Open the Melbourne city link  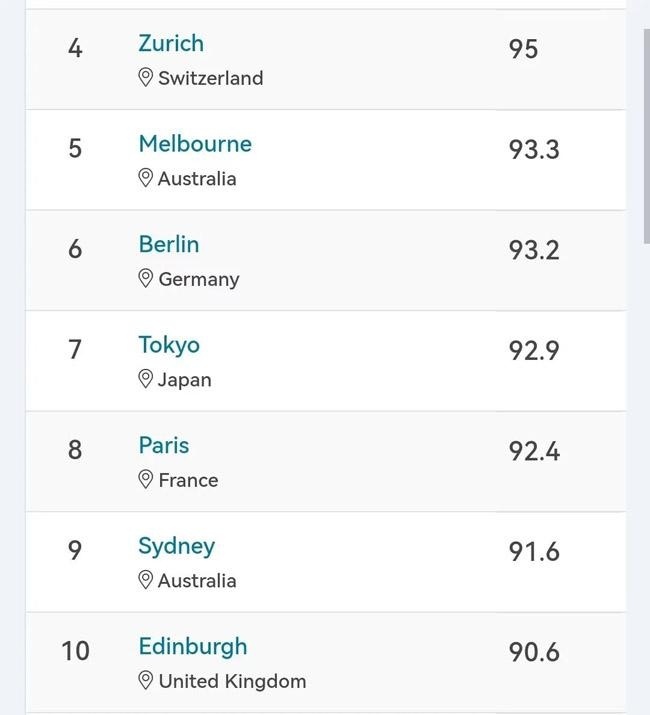pyautogui.click(x=195, y=144)
